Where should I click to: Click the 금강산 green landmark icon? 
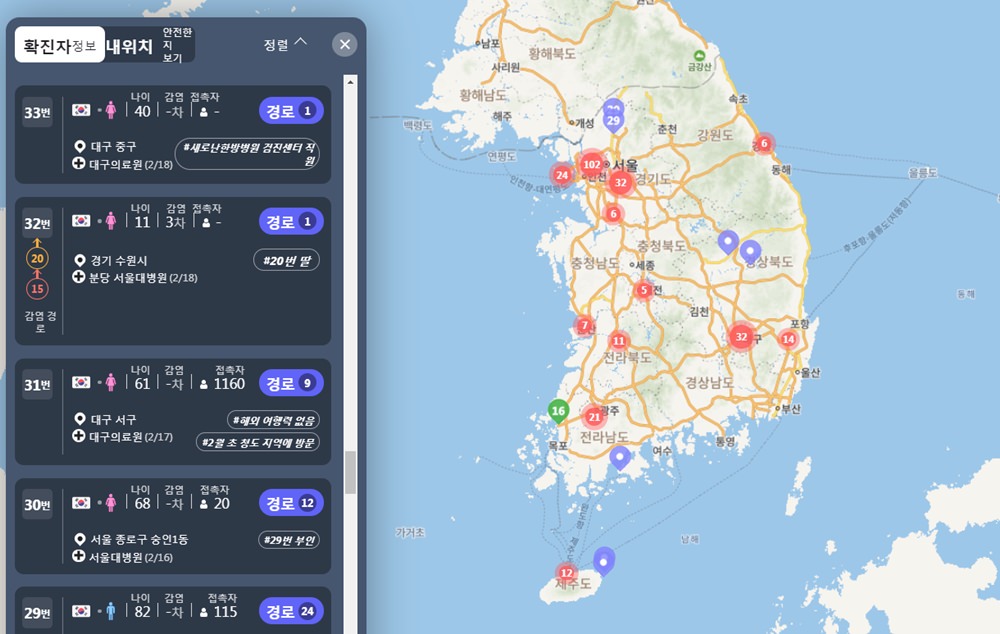[x=700, y=56]
